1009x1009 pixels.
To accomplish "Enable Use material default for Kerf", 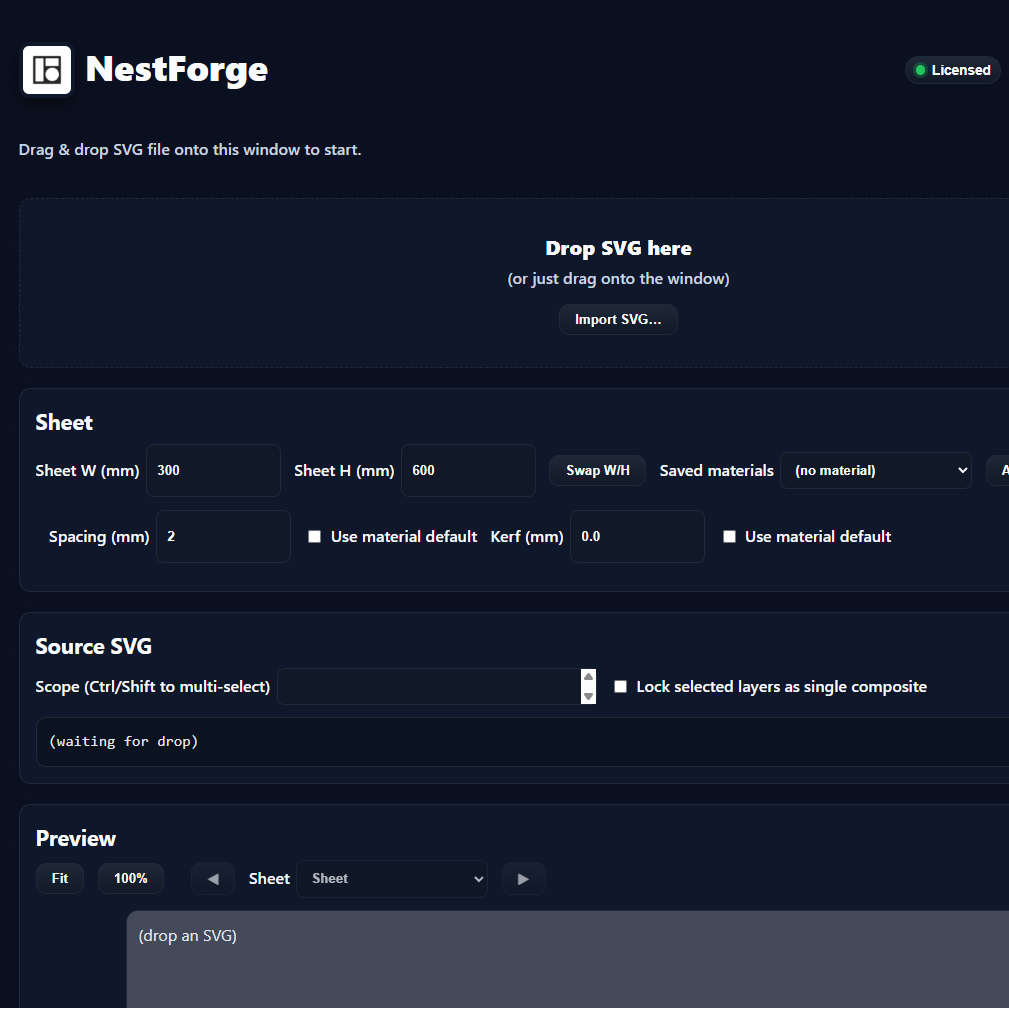I will (x=729, y=537).
